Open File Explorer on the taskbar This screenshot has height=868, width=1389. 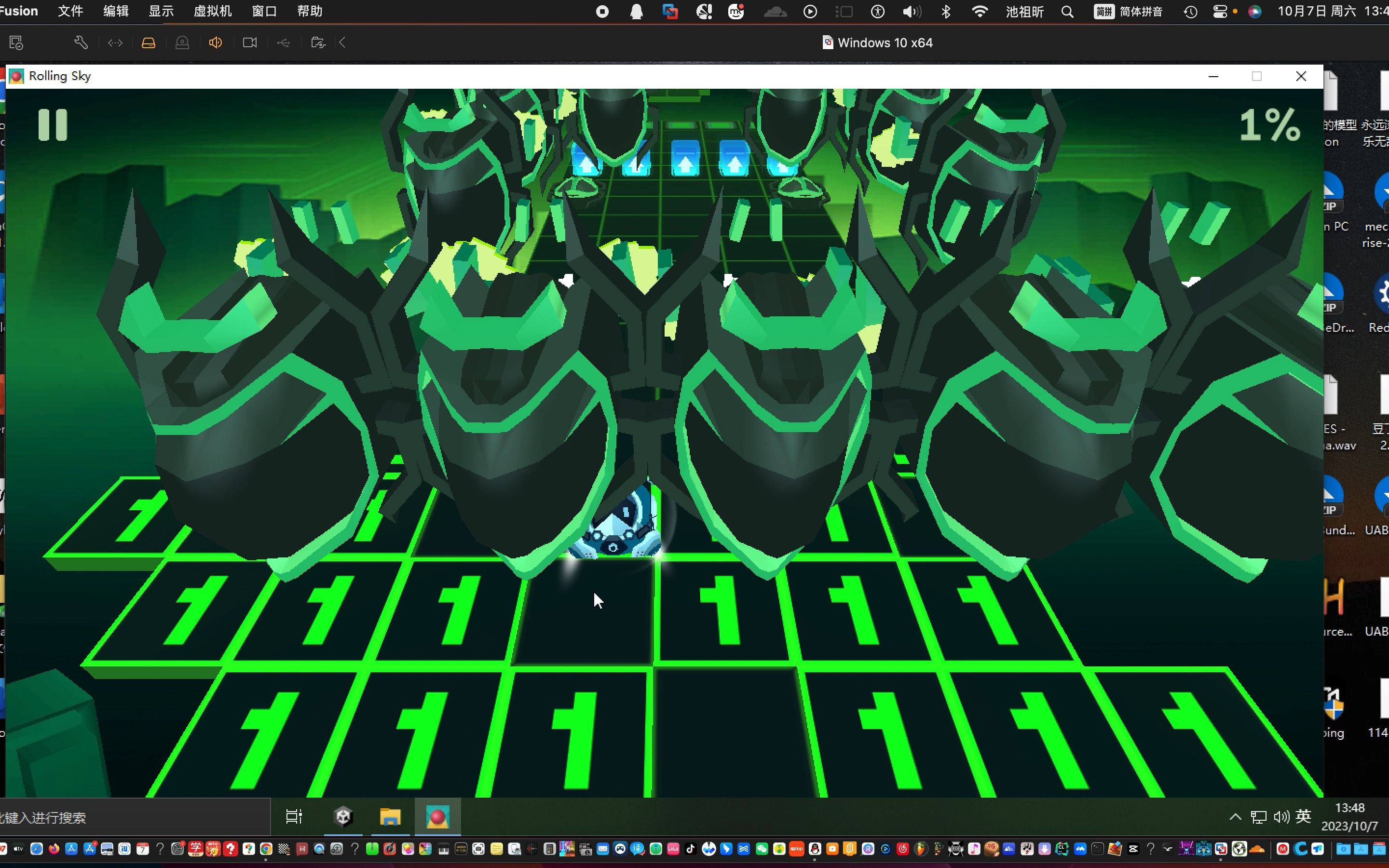[x=390, y=816]
